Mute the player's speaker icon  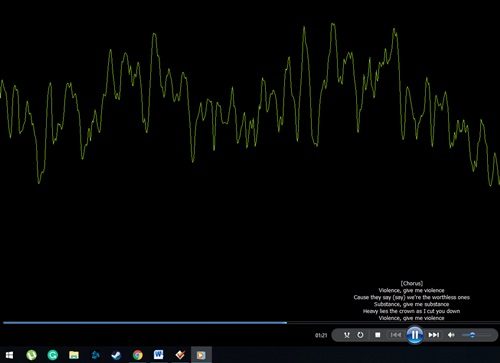tap(451, 335)
